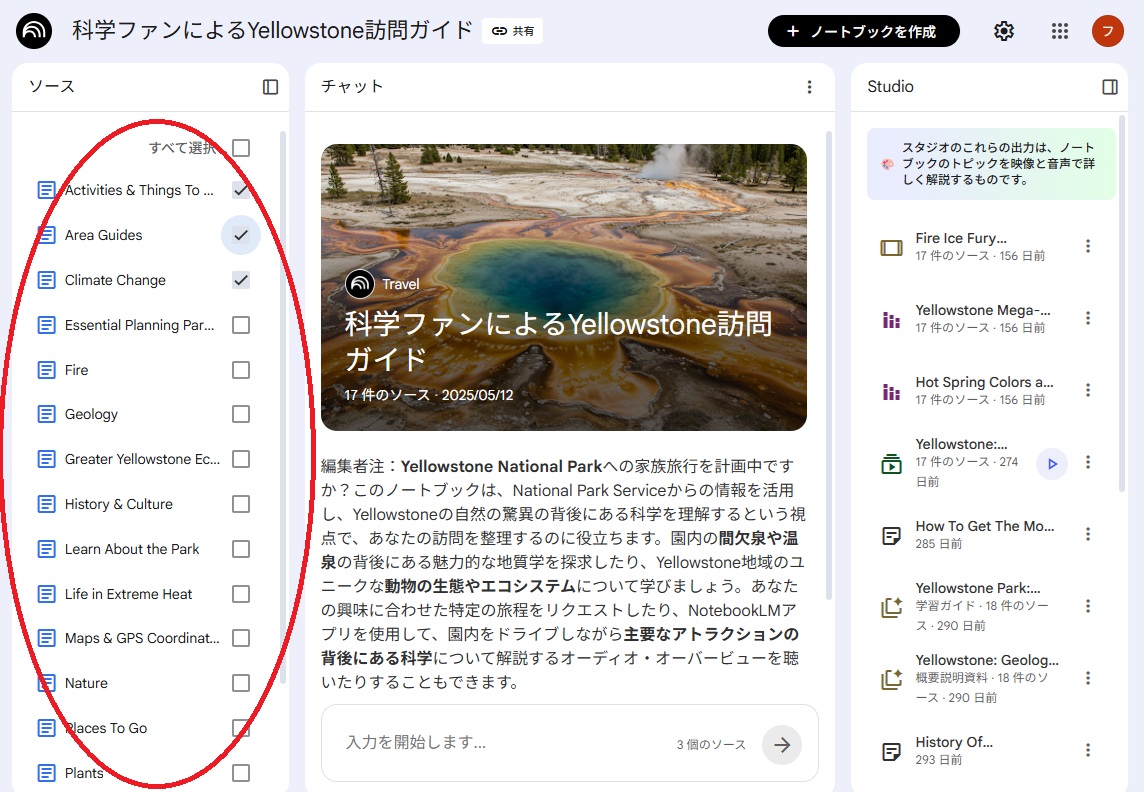1144x792 pixels.
Task: Toggle the すべて選択 checkbox
Action: 241,148
